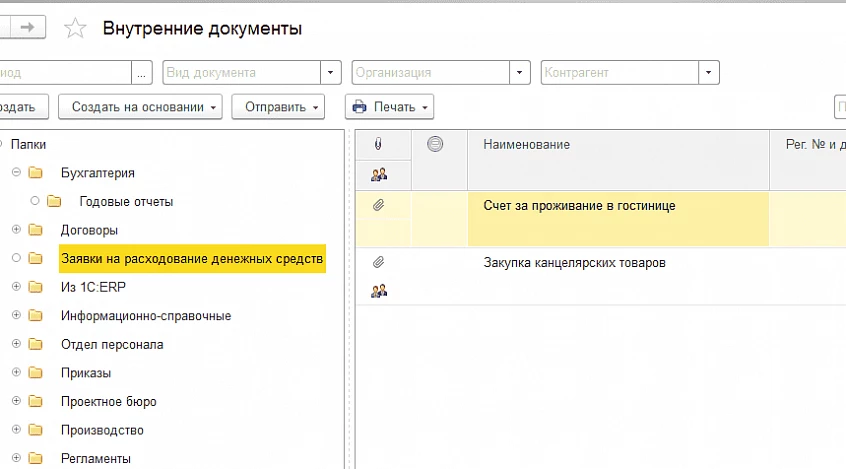Click the Из 1С:ERP folder icon
Image resolution: width=846 pixels, height=469 pixels.
(x=36, y=287)
